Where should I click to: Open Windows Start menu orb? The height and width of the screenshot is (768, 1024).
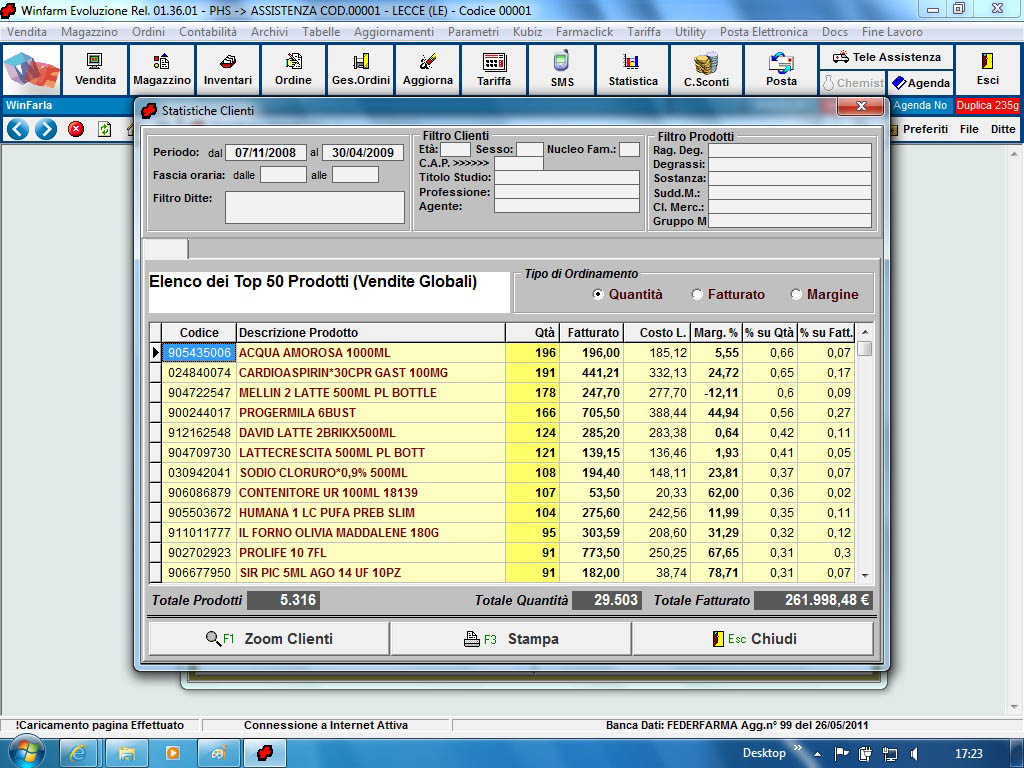click(25, 752)
